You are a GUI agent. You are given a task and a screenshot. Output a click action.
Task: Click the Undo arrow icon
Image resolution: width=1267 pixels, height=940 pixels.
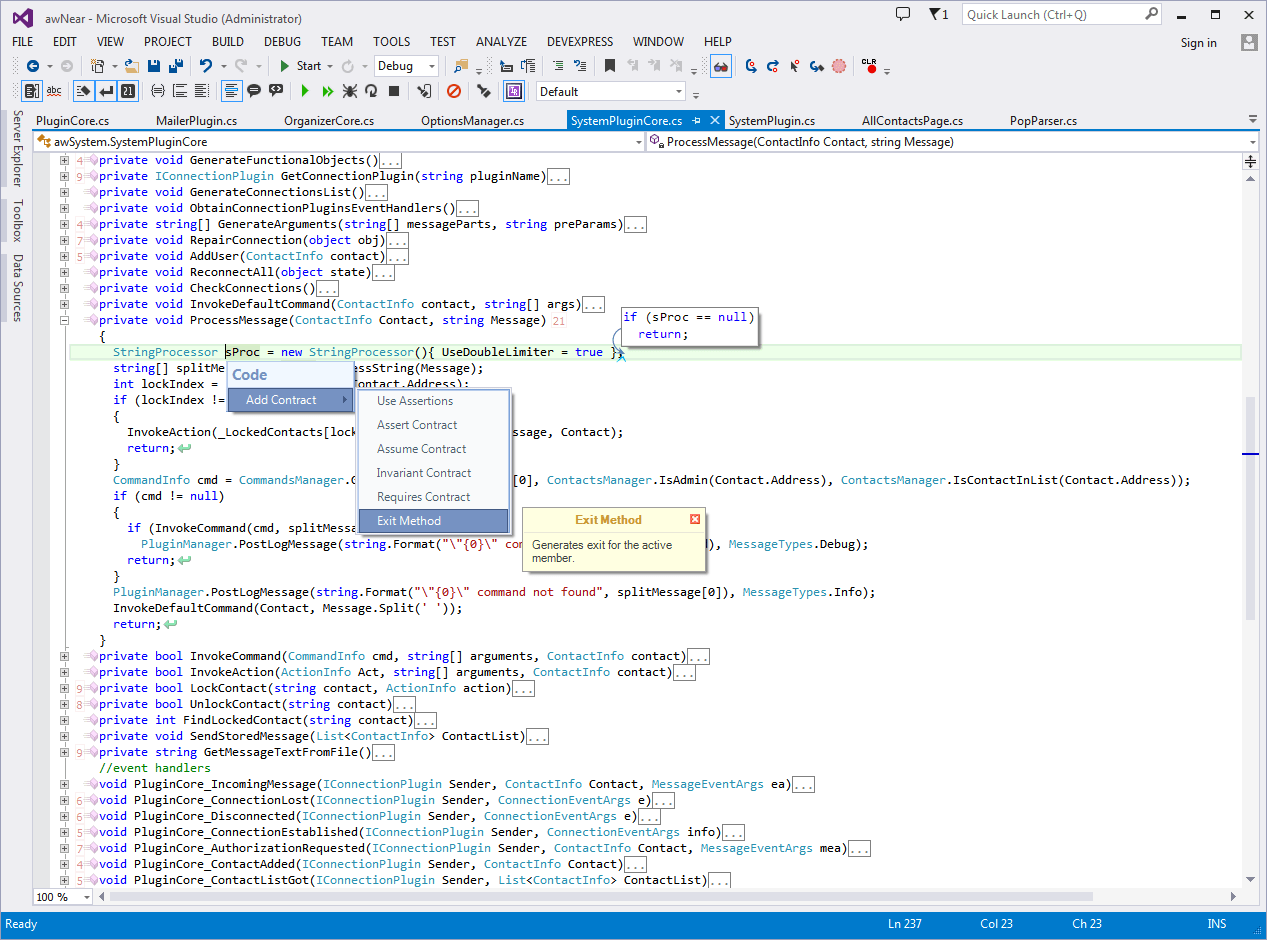(206, 66)
